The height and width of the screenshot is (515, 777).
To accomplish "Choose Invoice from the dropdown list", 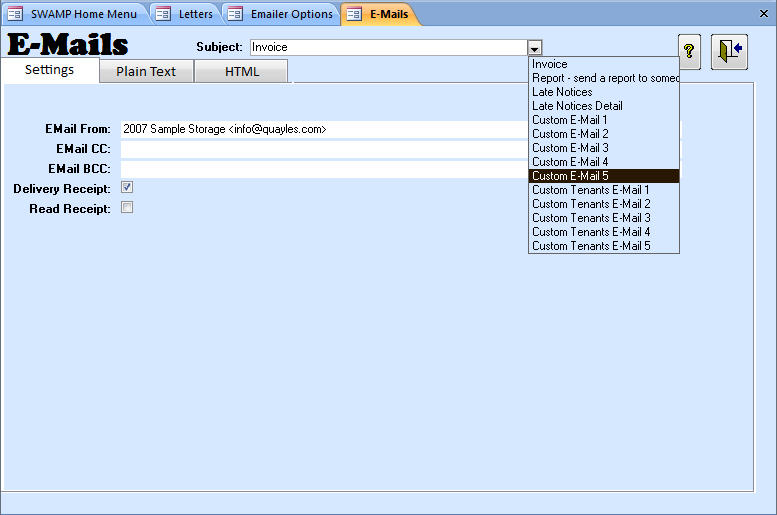I will click(604, 64).
